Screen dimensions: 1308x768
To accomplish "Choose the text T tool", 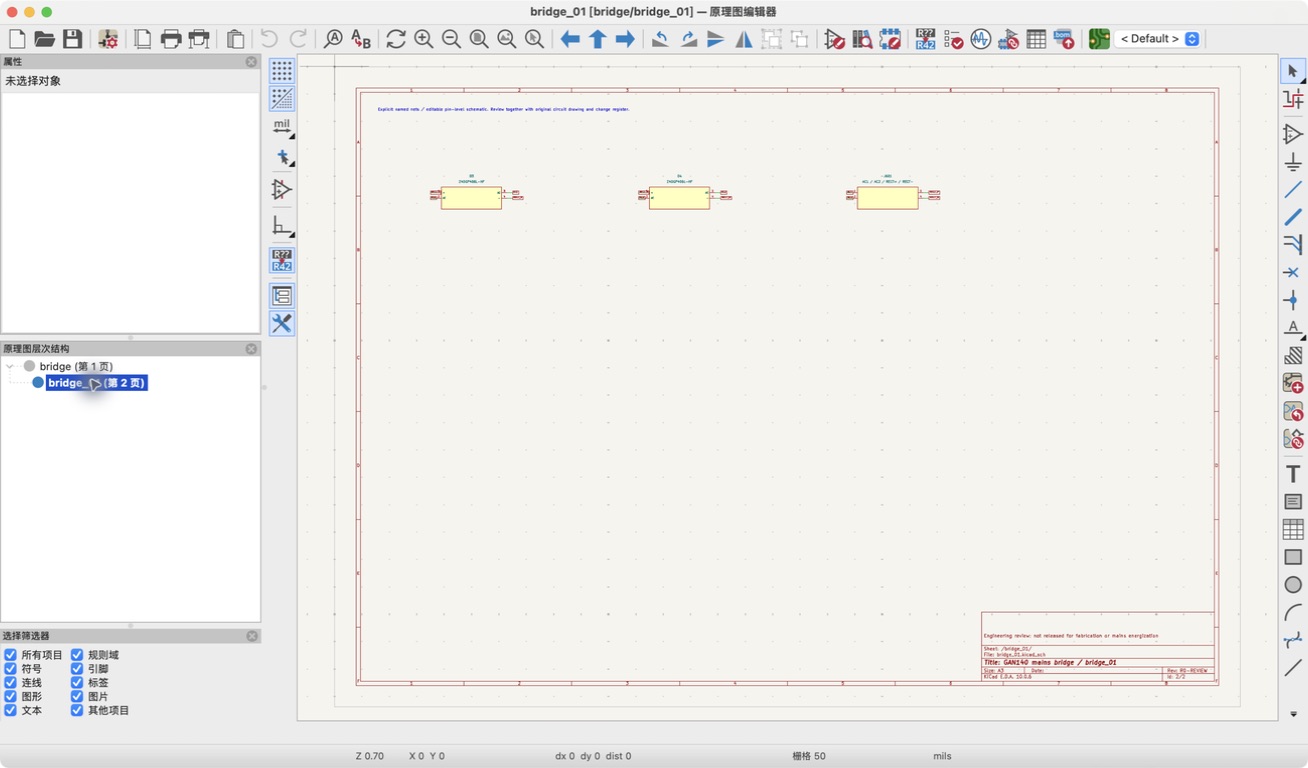I will click(x=1293, y=474).
